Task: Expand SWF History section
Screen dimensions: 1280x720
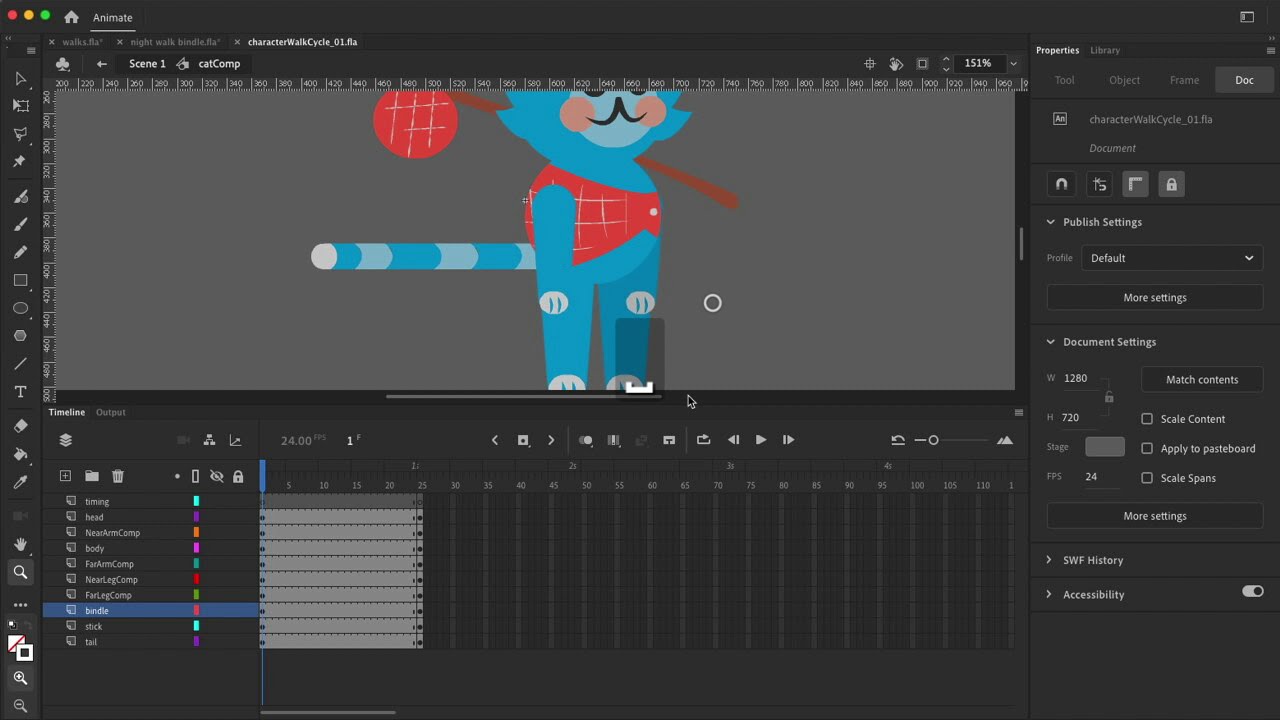Action: [x=1049, y=560]
